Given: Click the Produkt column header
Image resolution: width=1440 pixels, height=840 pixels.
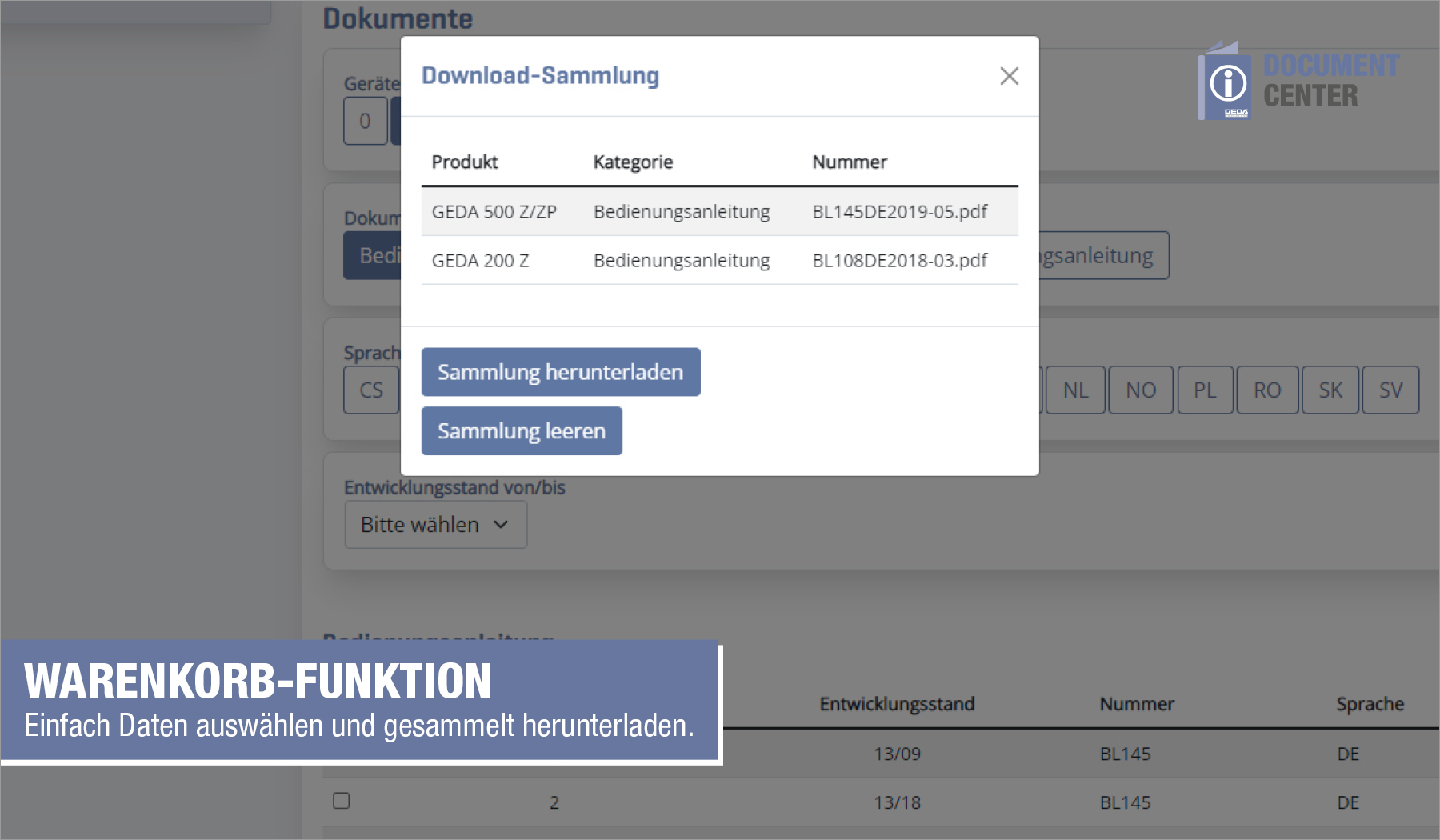Looking at the screenshot, I should coord(465,162).
